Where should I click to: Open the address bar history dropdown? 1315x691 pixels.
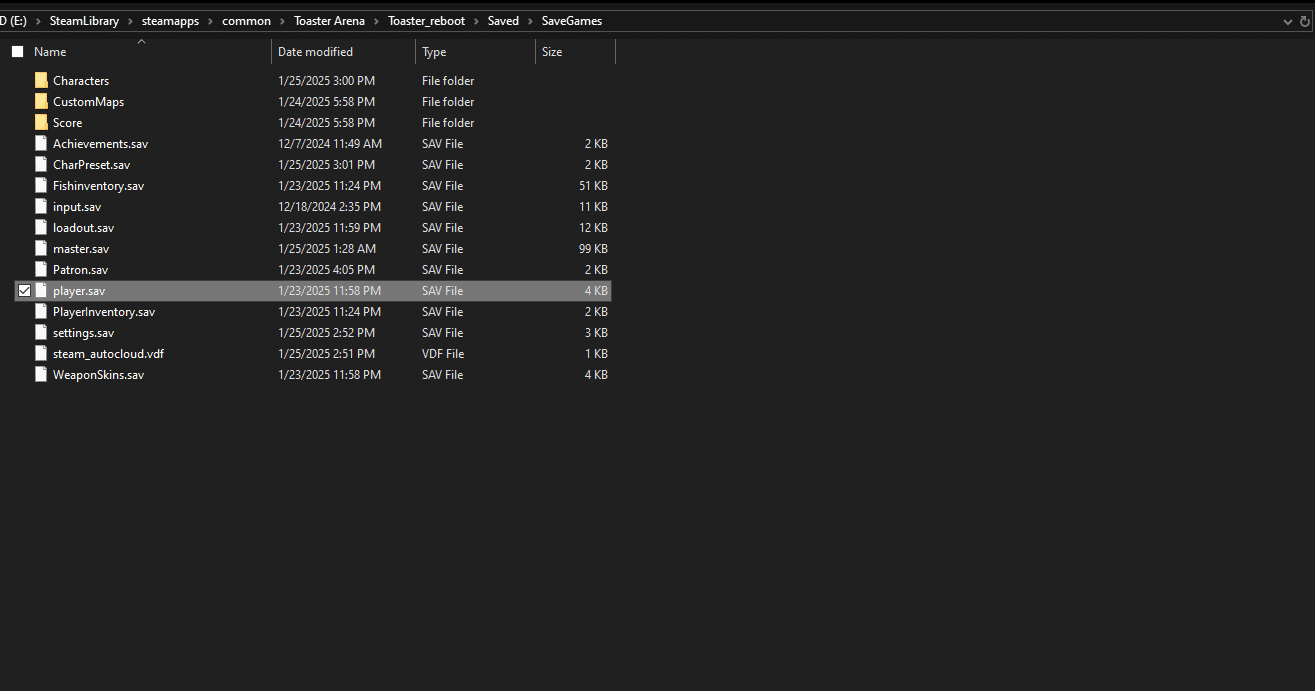click(x=1288, y=21)
